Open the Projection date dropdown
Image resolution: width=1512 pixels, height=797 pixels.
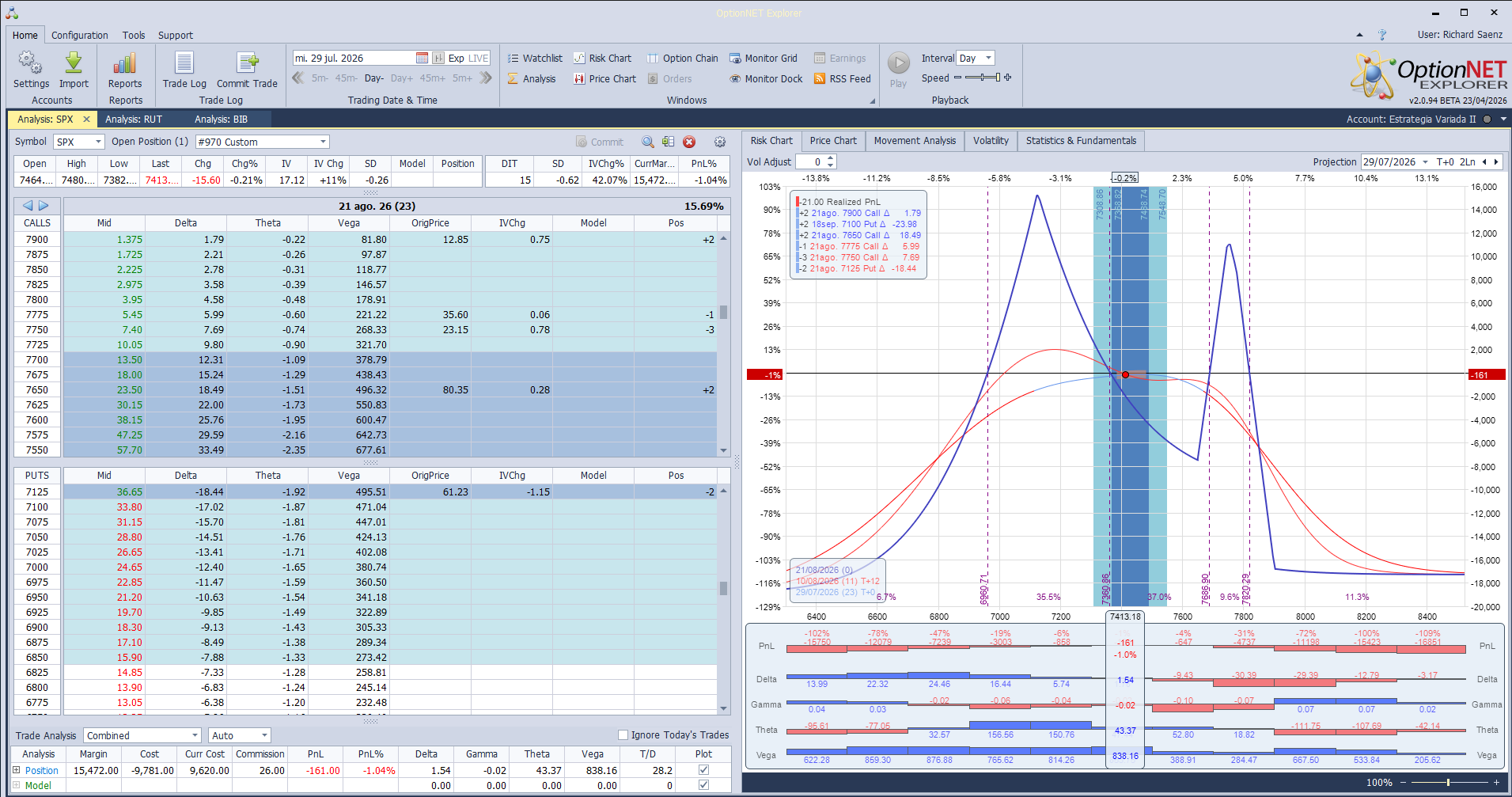tap(1426, 161)
